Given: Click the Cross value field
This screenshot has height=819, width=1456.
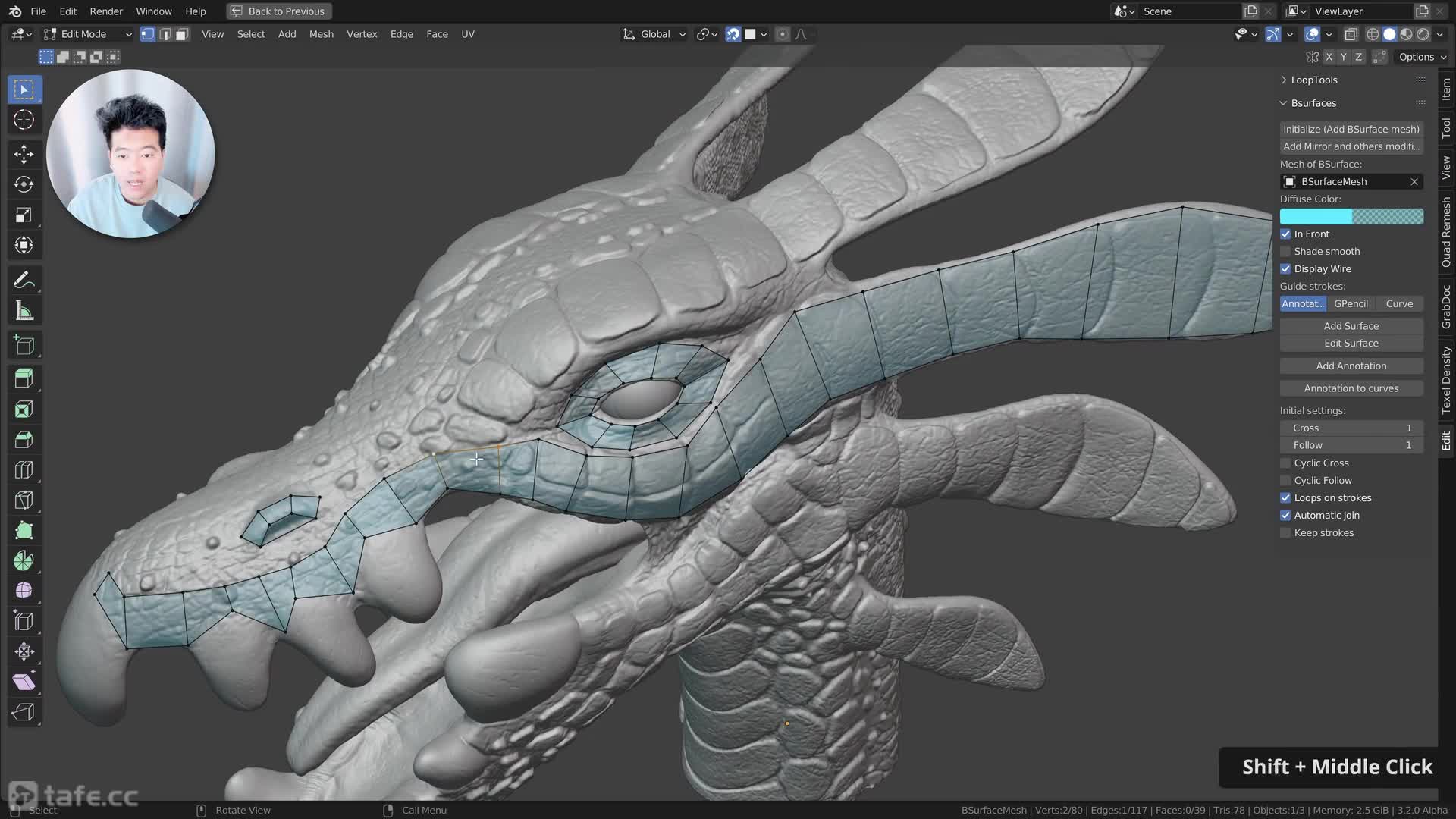Looking at the screenshot, I should (1351, 428).
